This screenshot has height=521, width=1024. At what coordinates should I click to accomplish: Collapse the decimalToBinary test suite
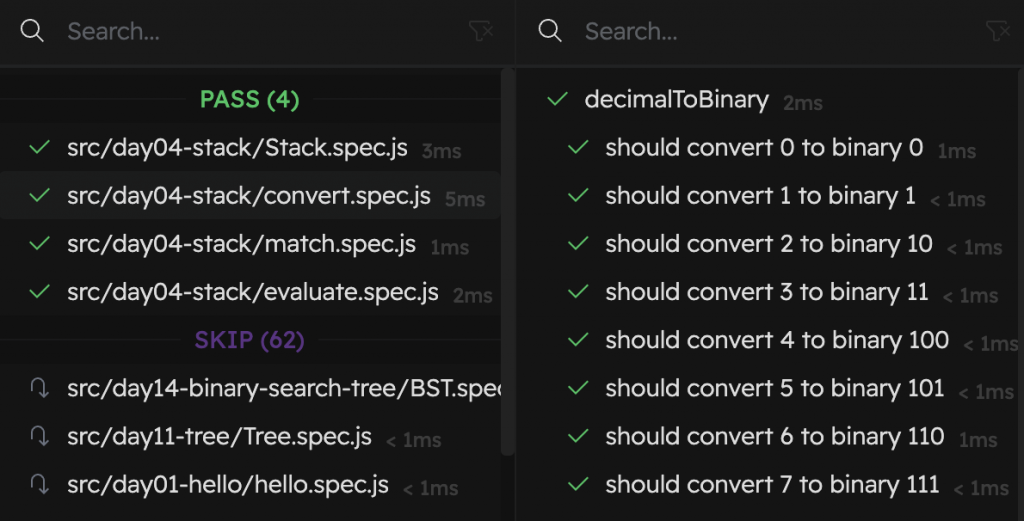coord(676,100)
